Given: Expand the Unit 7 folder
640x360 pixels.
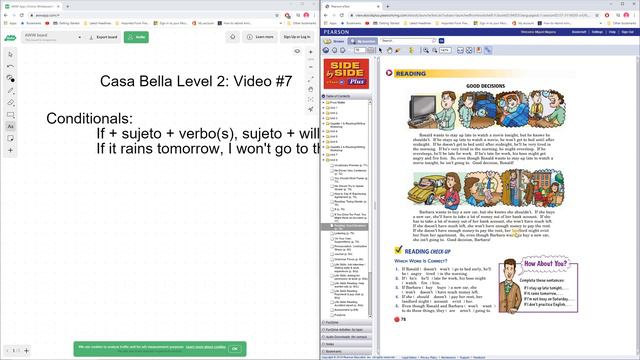Looking at the screenshot, I should (x=324, y=155).
